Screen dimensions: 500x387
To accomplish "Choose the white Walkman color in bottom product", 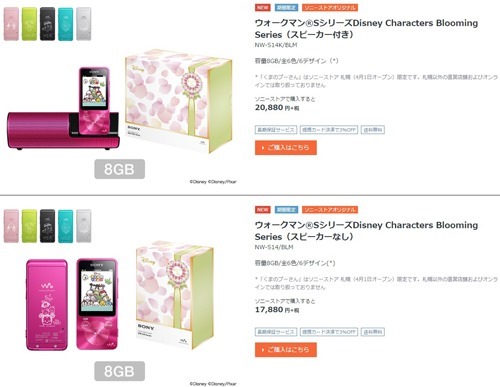I will pos(83,226).
